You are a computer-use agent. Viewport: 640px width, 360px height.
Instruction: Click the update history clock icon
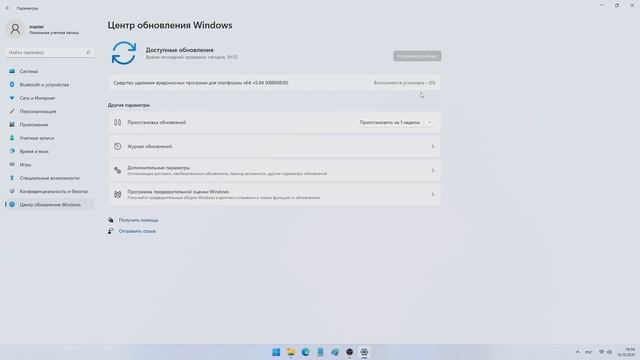(118, 147)
